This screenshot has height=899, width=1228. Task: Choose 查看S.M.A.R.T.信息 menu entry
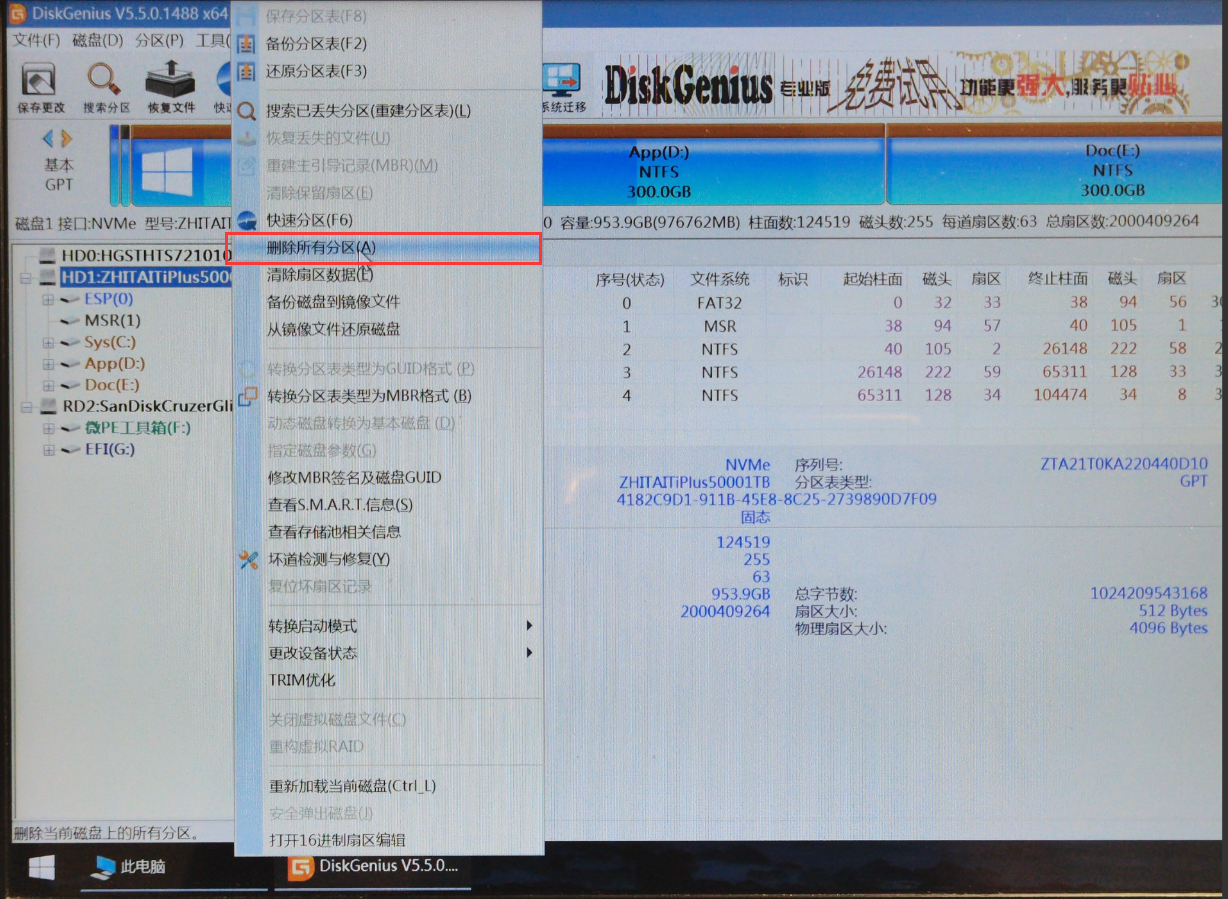pos(389,505)
